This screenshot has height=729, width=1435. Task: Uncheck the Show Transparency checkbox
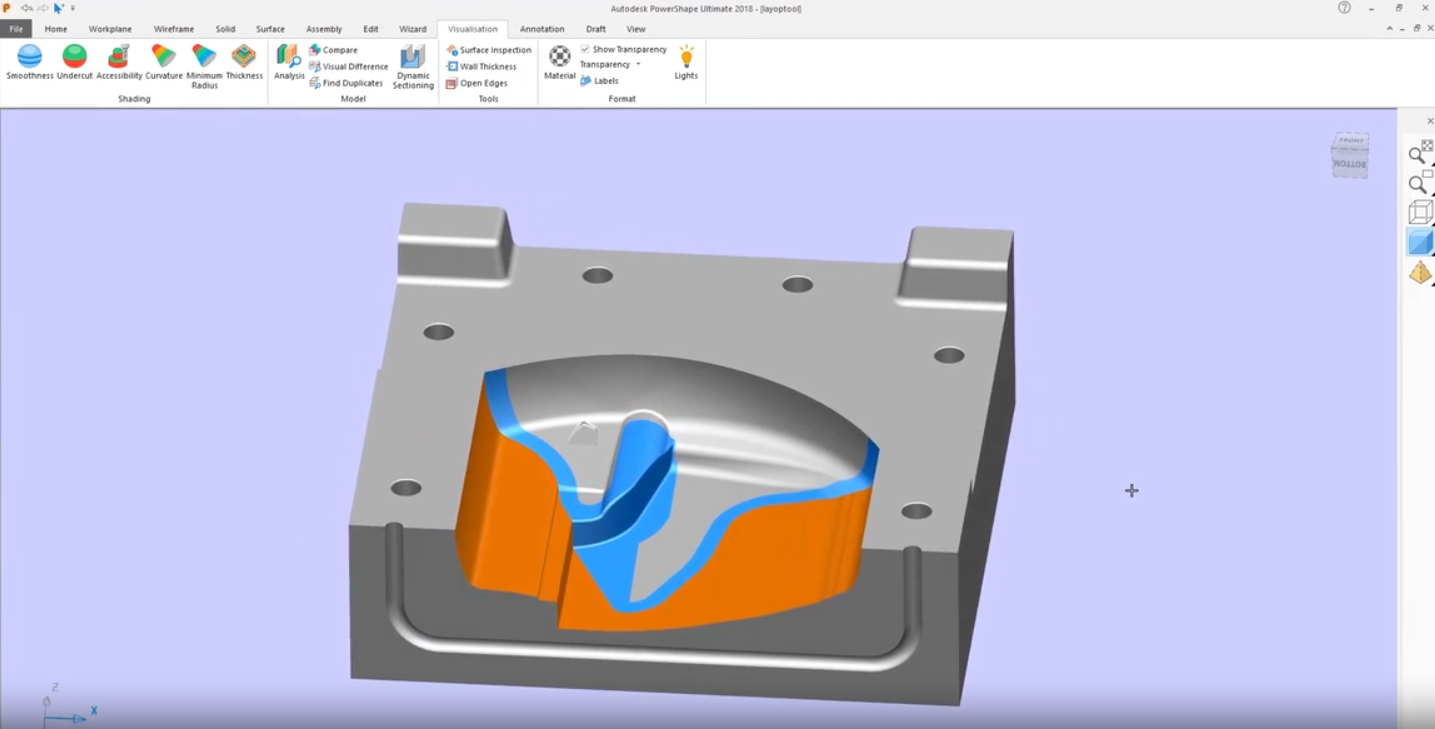(x=586, y=49)
